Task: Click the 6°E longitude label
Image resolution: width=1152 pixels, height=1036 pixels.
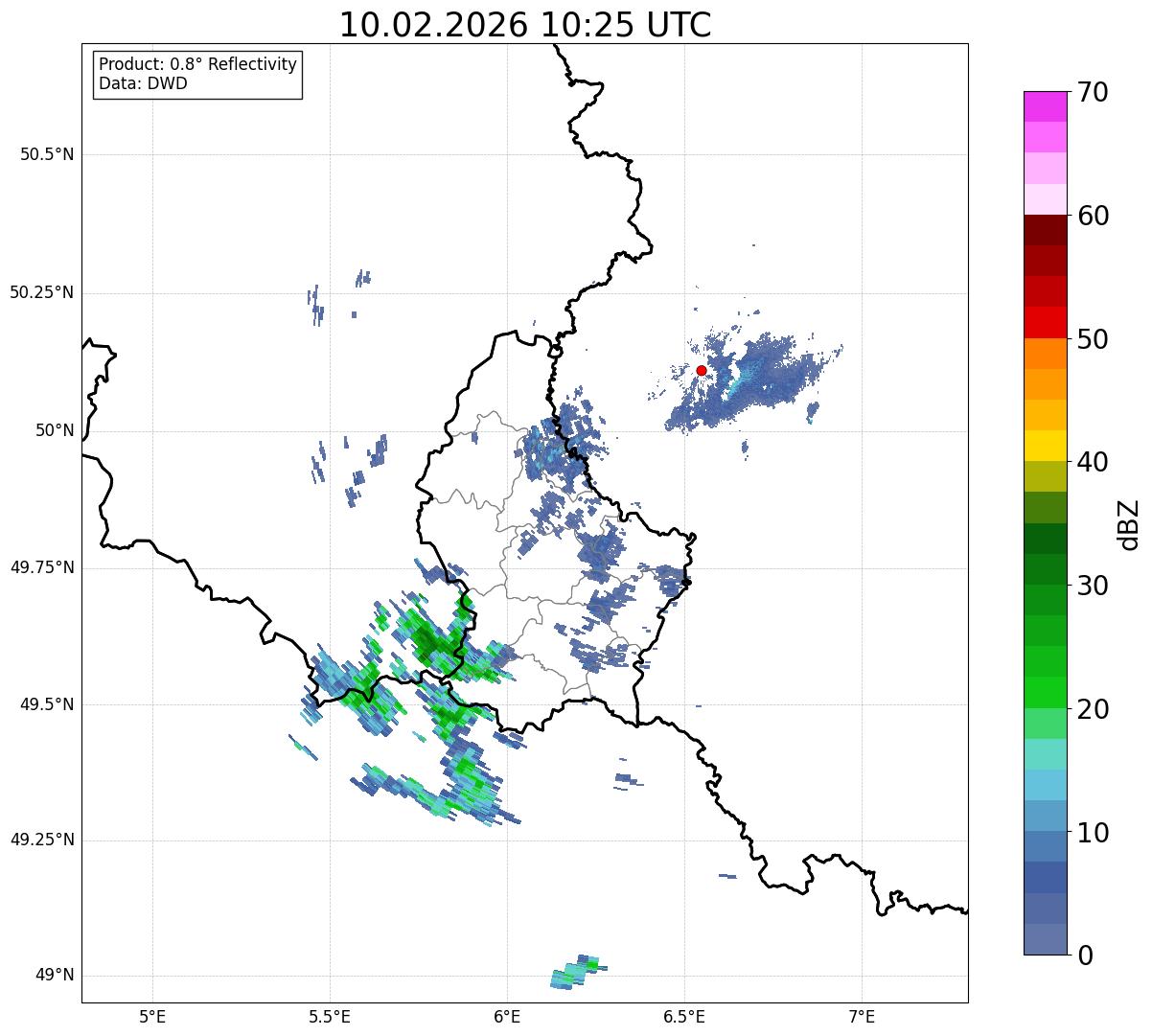Action: click(507, 1016)
